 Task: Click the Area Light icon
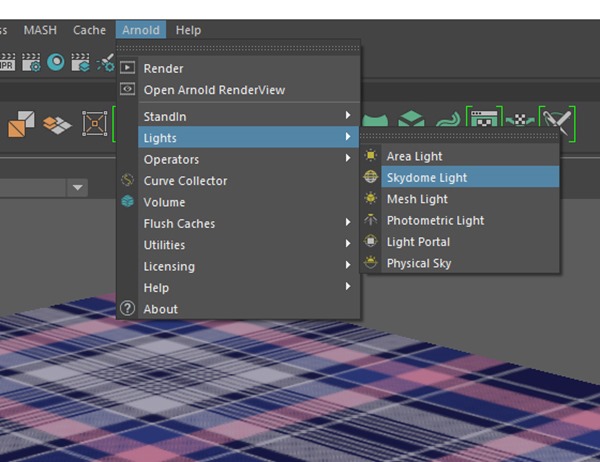pyautogui.click(x=370, y=155)
